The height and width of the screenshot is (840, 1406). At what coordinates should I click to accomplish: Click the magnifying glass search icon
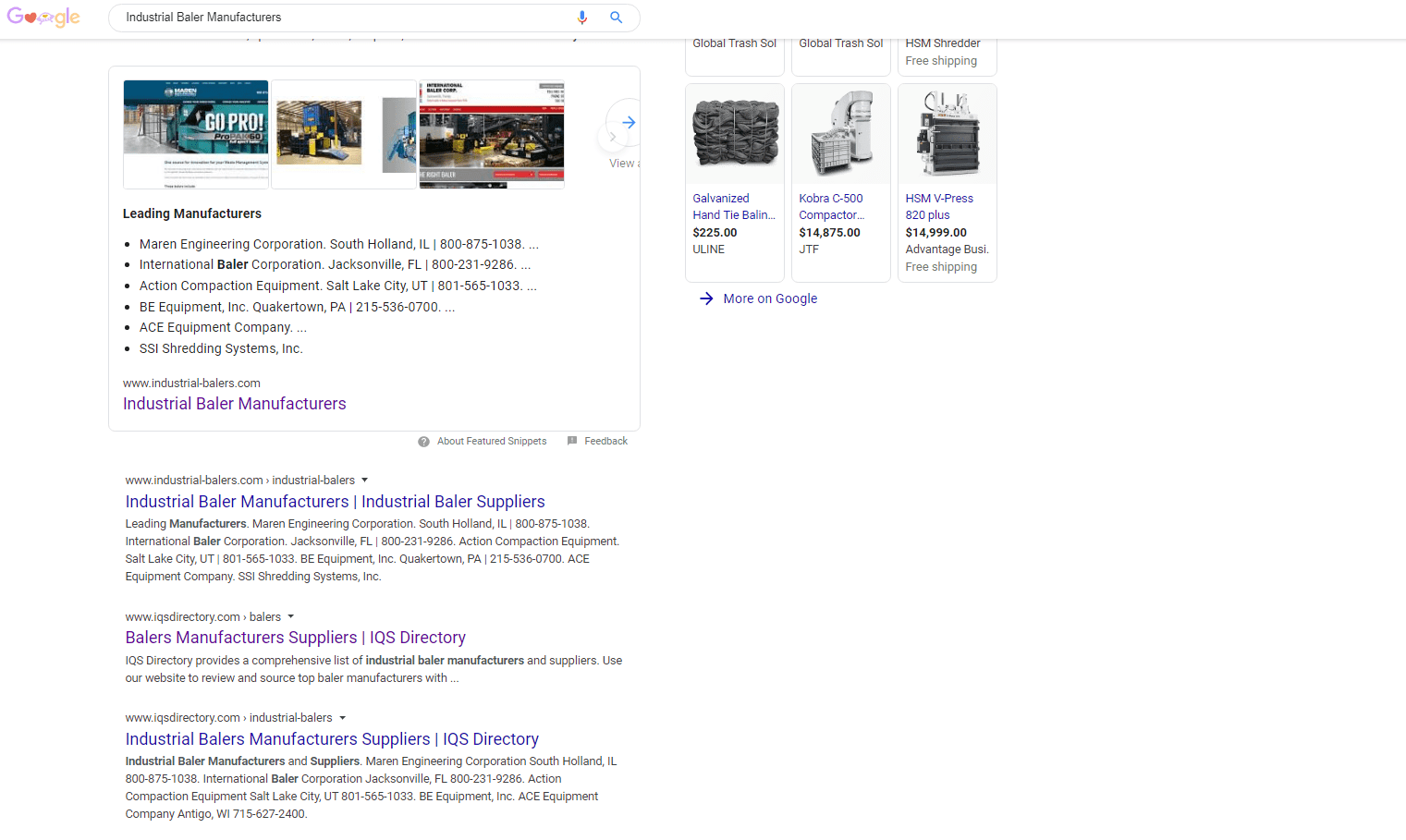pos(617,18)
